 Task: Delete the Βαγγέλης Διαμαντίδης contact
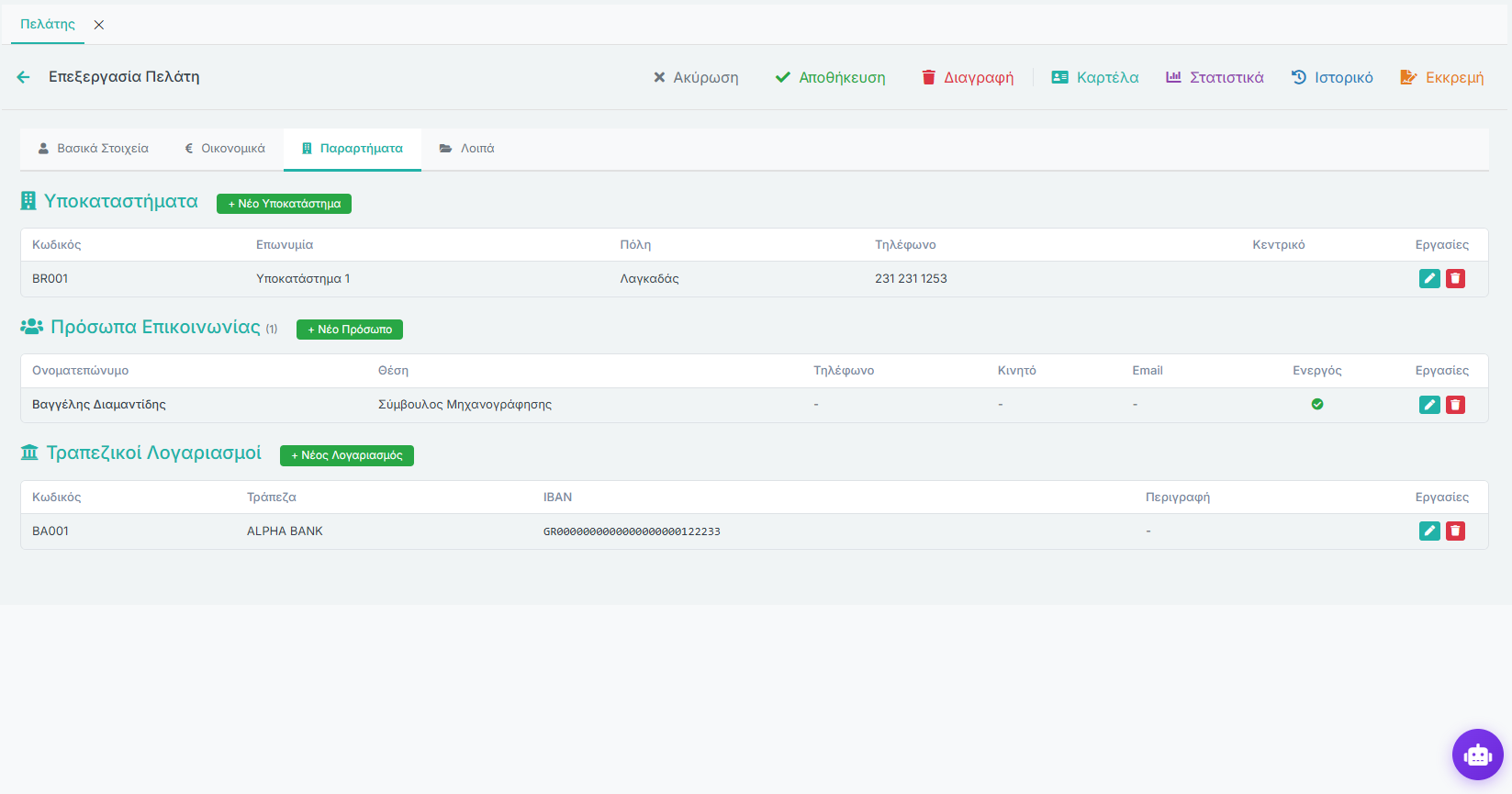1456,405
